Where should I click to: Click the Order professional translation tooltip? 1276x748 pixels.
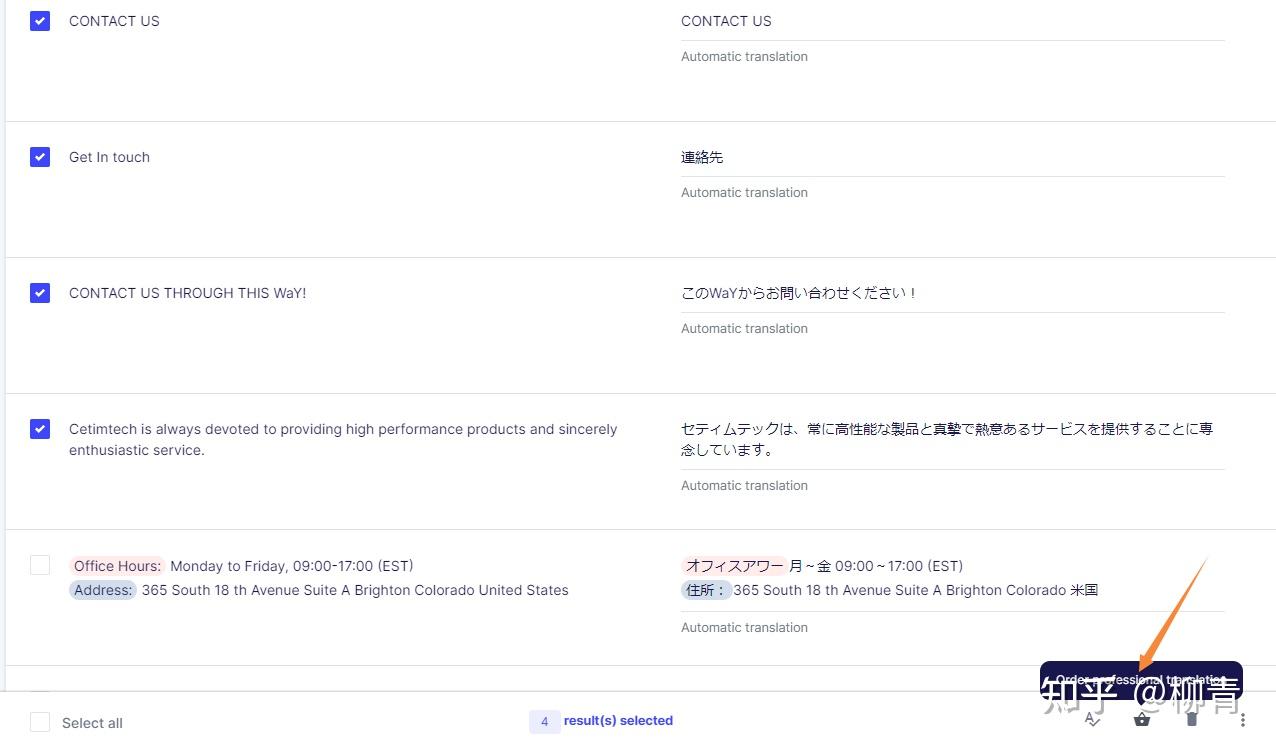click(1140, 679)
